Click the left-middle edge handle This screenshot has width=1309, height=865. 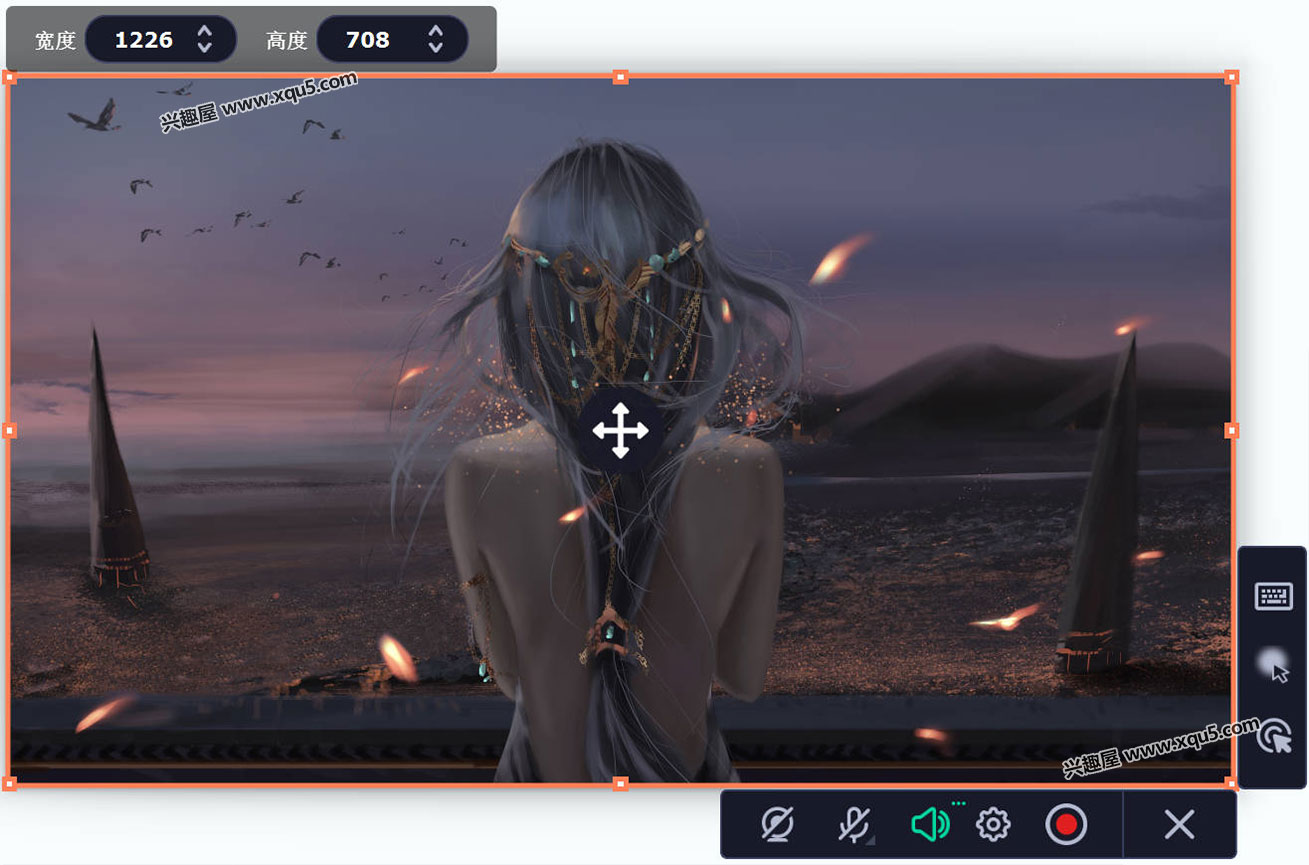pos(9,431)
